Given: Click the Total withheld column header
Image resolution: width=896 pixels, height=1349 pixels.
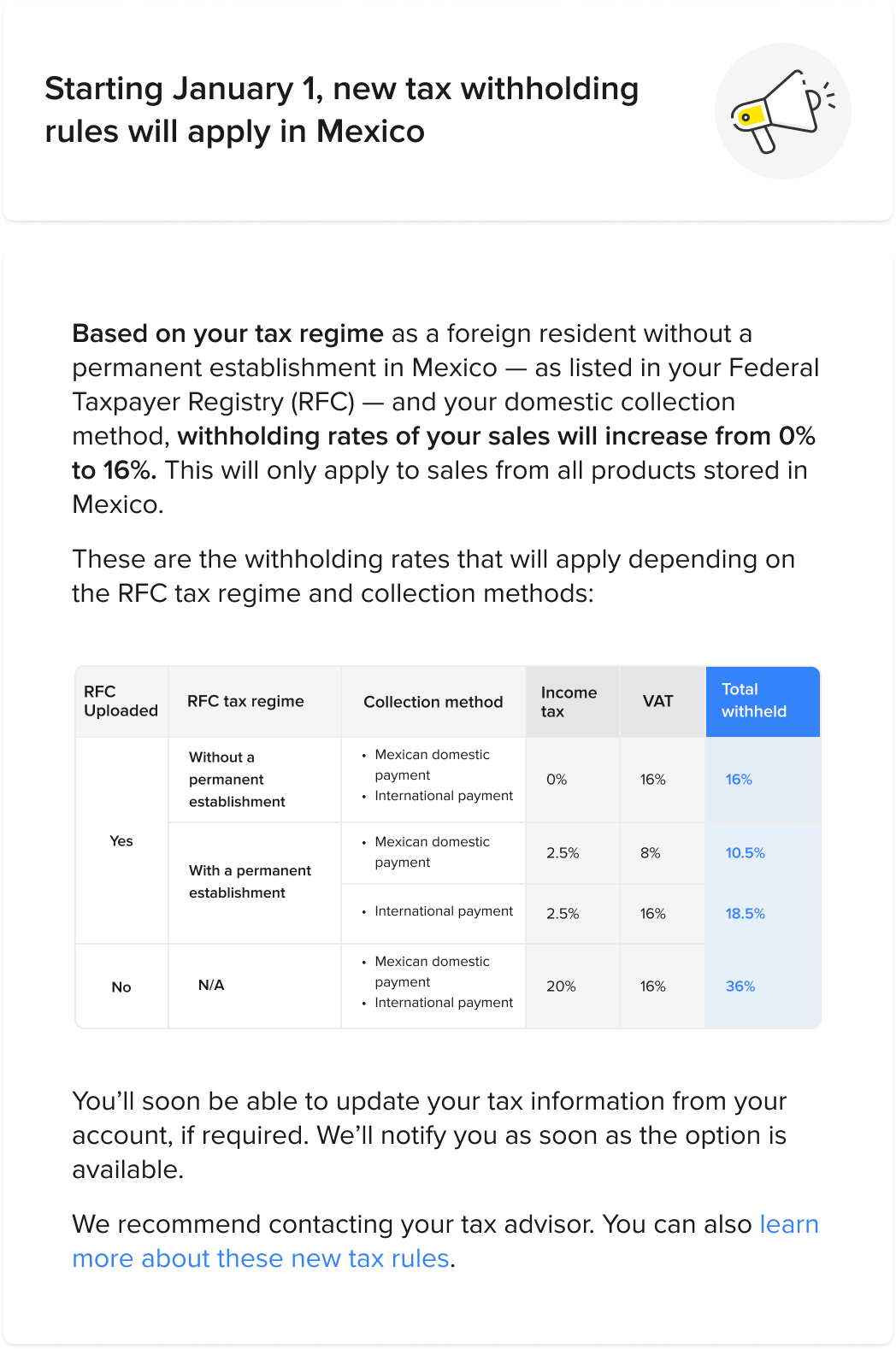Looking at the screenshot, I should (x=753, y=701).
